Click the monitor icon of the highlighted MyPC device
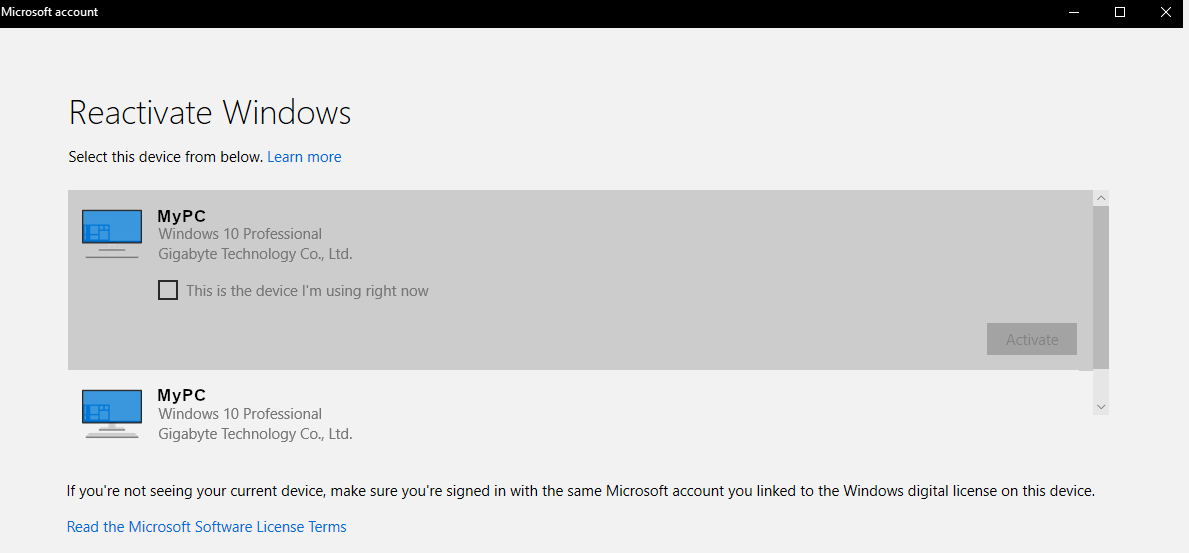The width and height of the screenshot is (1189, 553). tap(111, 234)
